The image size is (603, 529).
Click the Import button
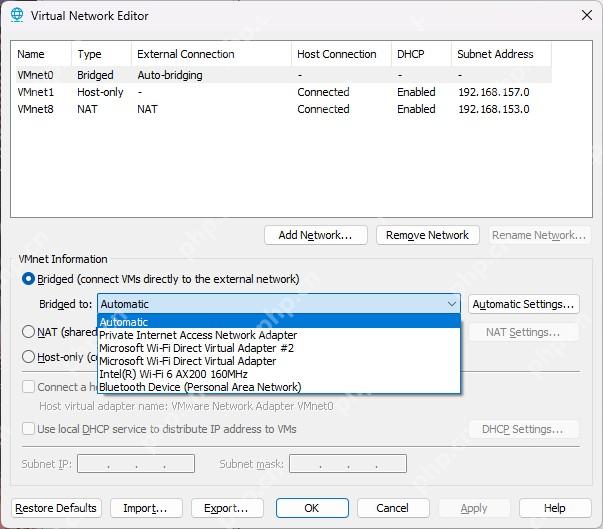[146, 508]
